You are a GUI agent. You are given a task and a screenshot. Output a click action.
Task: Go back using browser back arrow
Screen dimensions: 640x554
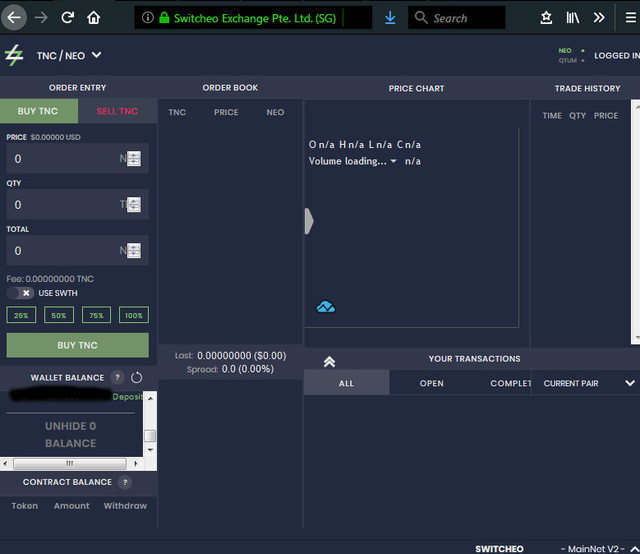point(14,18)
